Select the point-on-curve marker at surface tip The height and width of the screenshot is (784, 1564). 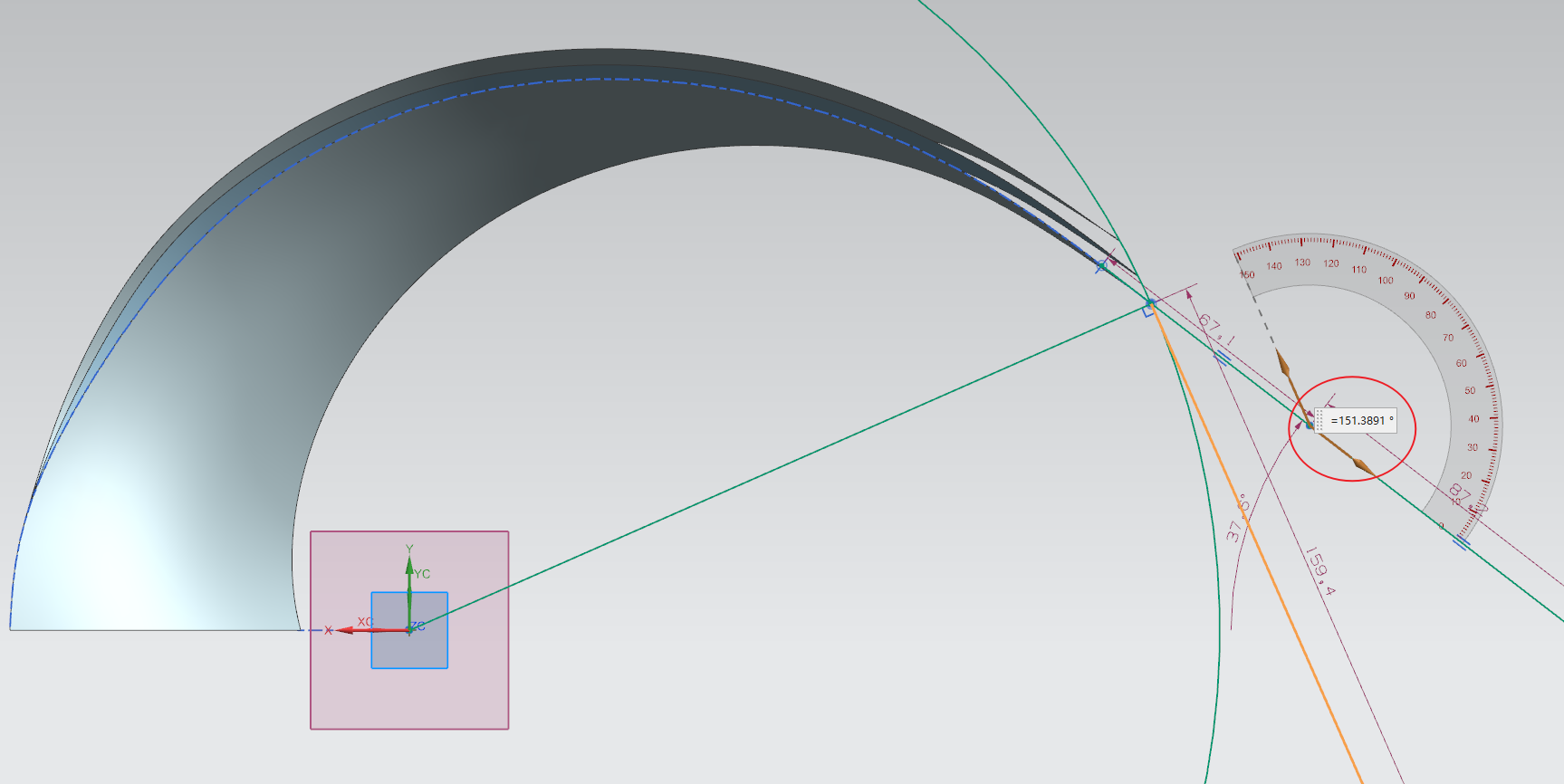[x=1100, y=266]
